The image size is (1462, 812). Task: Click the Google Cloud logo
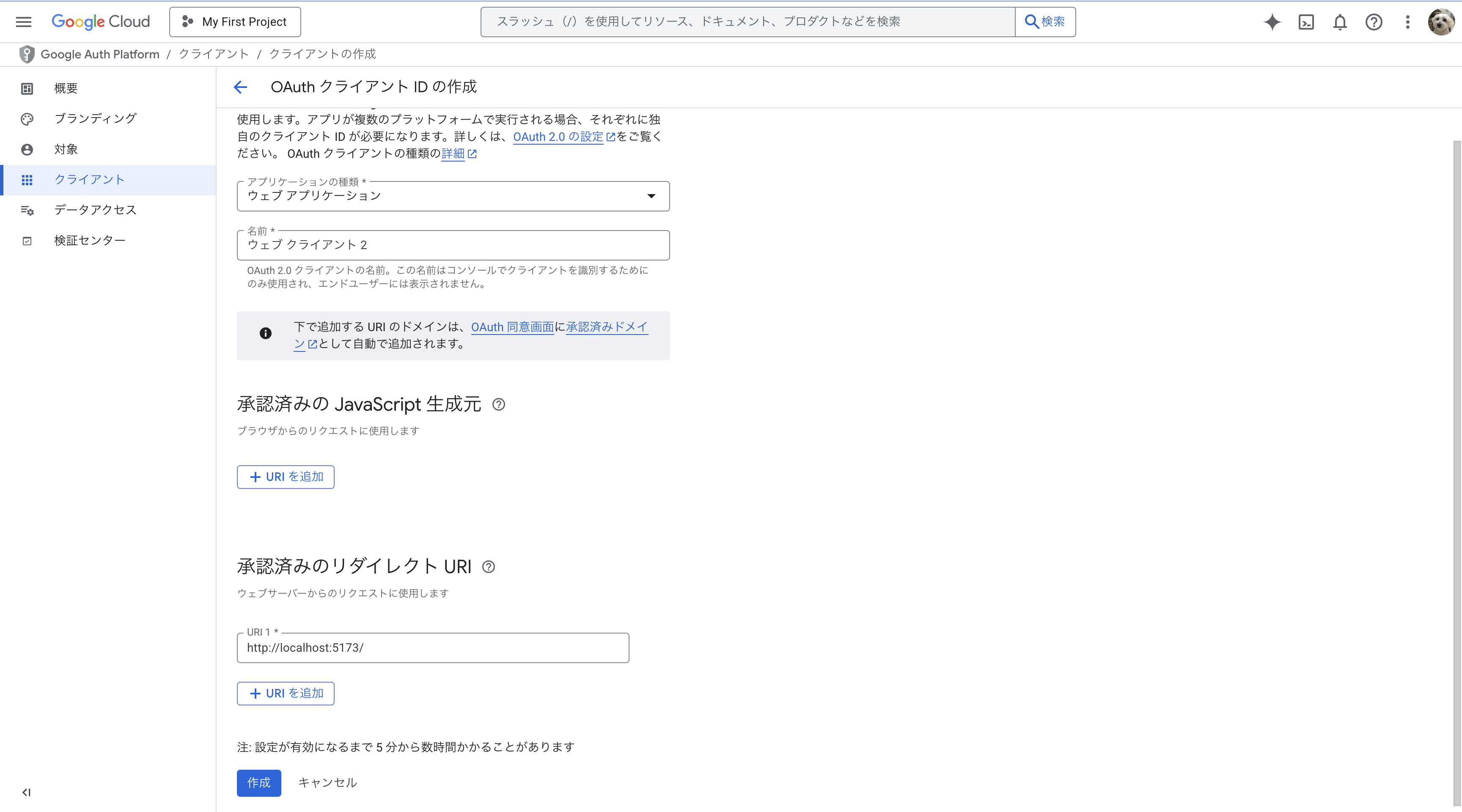100,22
